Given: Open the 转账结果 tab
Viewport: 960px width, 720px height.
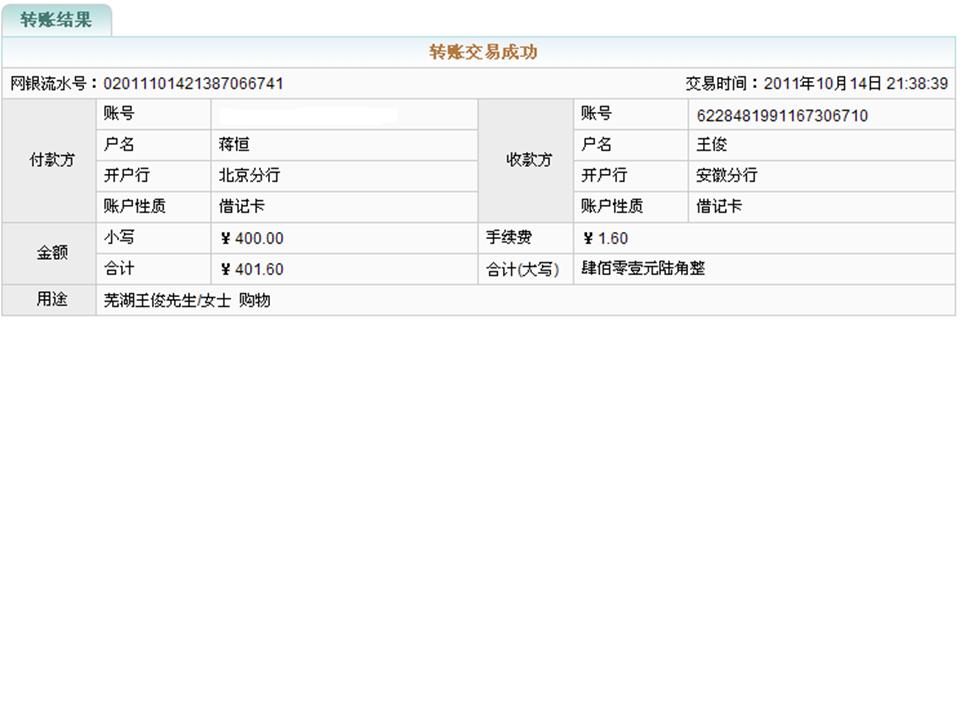Looking at the screenshot, I should 56,20.
